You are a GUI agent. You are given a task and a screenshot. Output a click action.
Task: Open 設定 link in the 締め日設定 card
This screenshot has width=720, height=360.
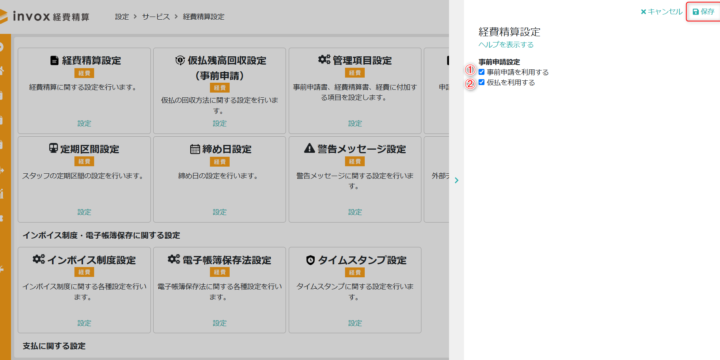pyautogui.click(x=219, y=212)
